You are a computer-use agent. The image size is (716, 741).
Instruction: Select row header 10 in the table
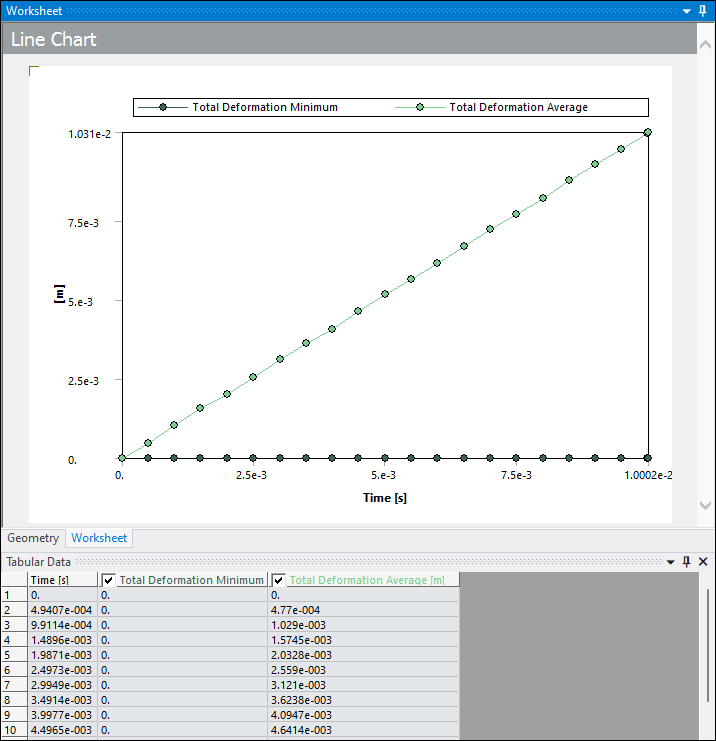point(15,730)
